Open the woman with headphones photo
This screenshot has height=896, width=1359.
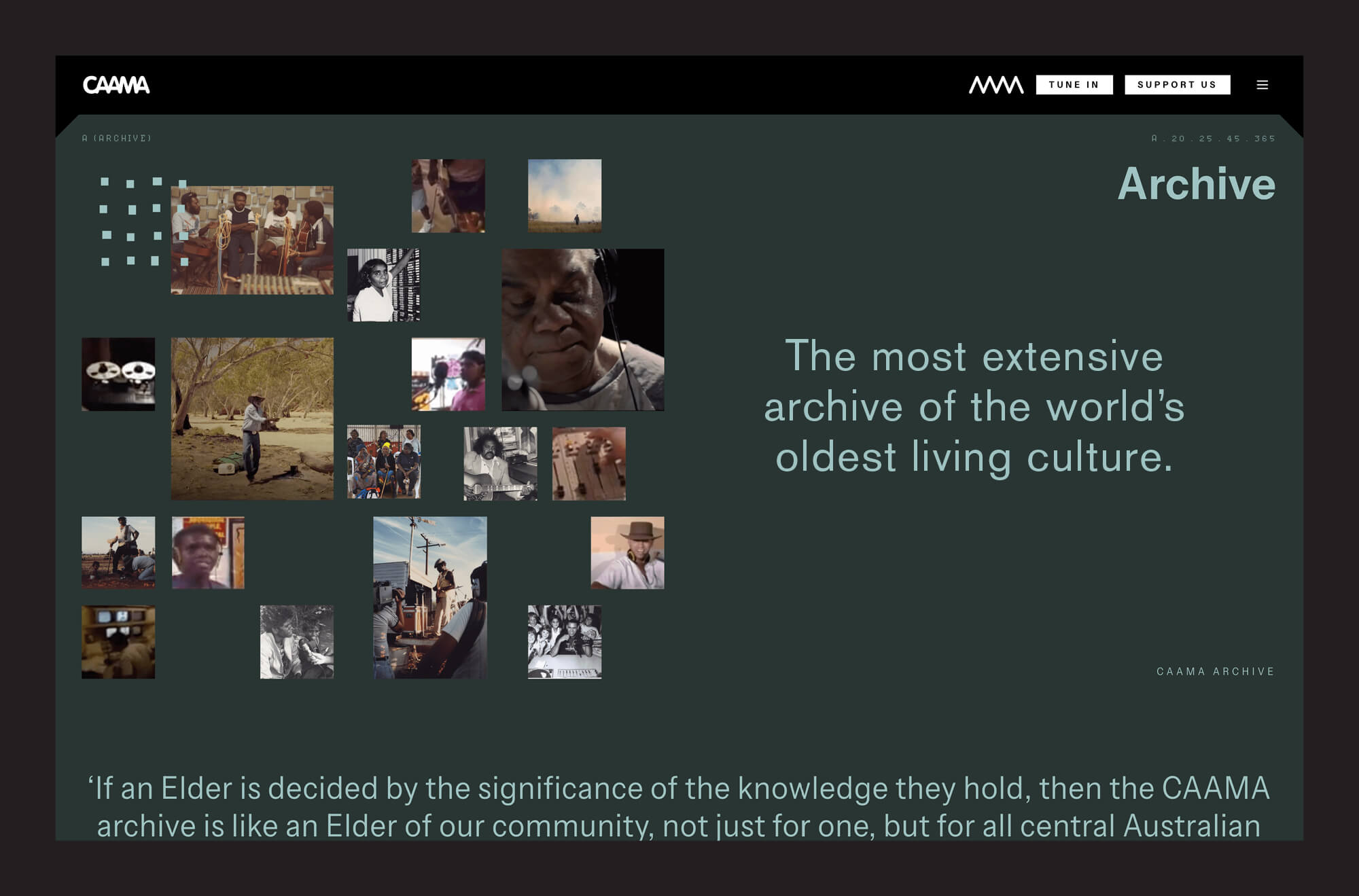[583, 329]
